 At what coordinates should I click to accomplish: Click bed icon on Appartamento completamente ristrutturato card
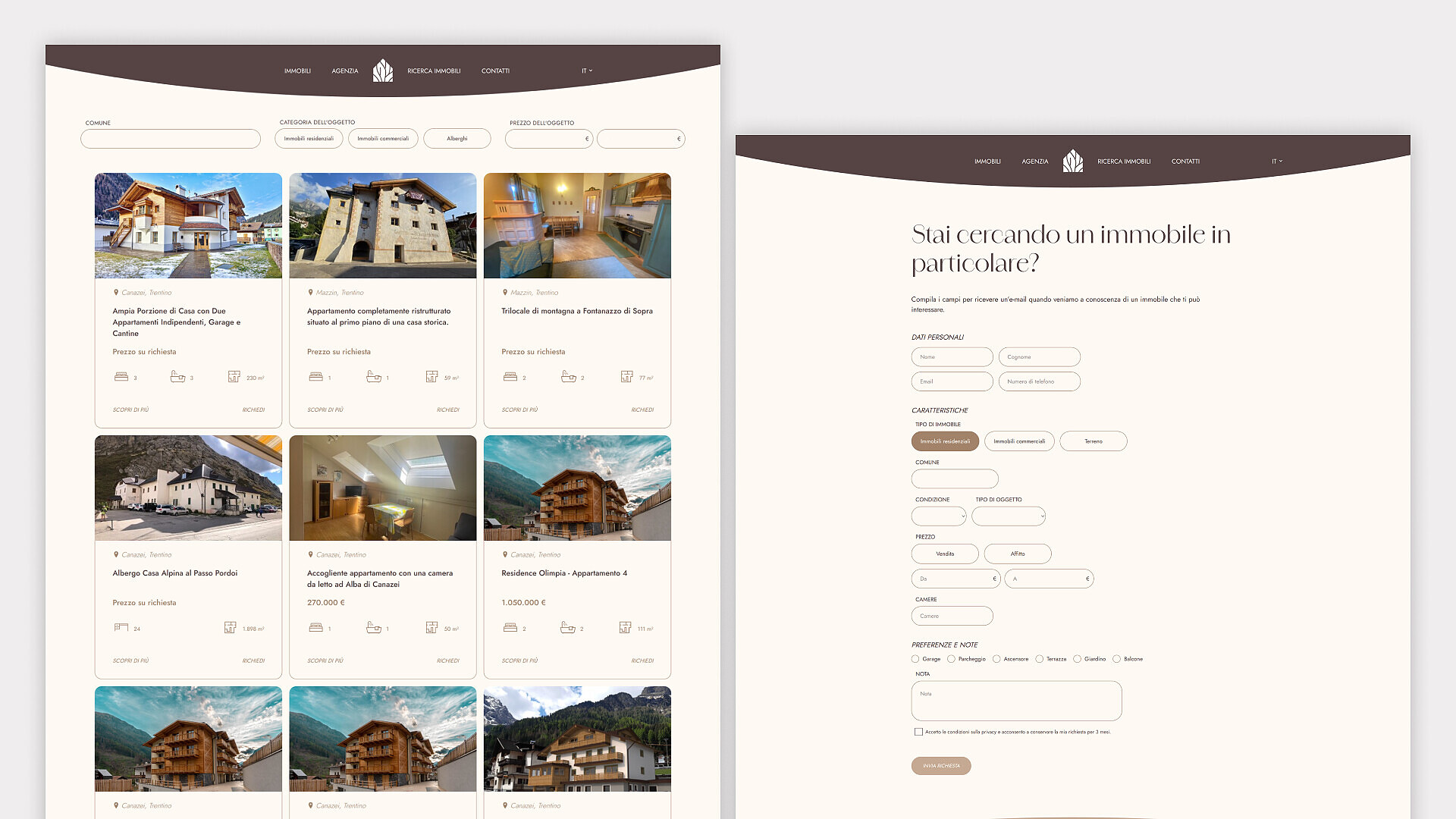click(x=316, y=376)
